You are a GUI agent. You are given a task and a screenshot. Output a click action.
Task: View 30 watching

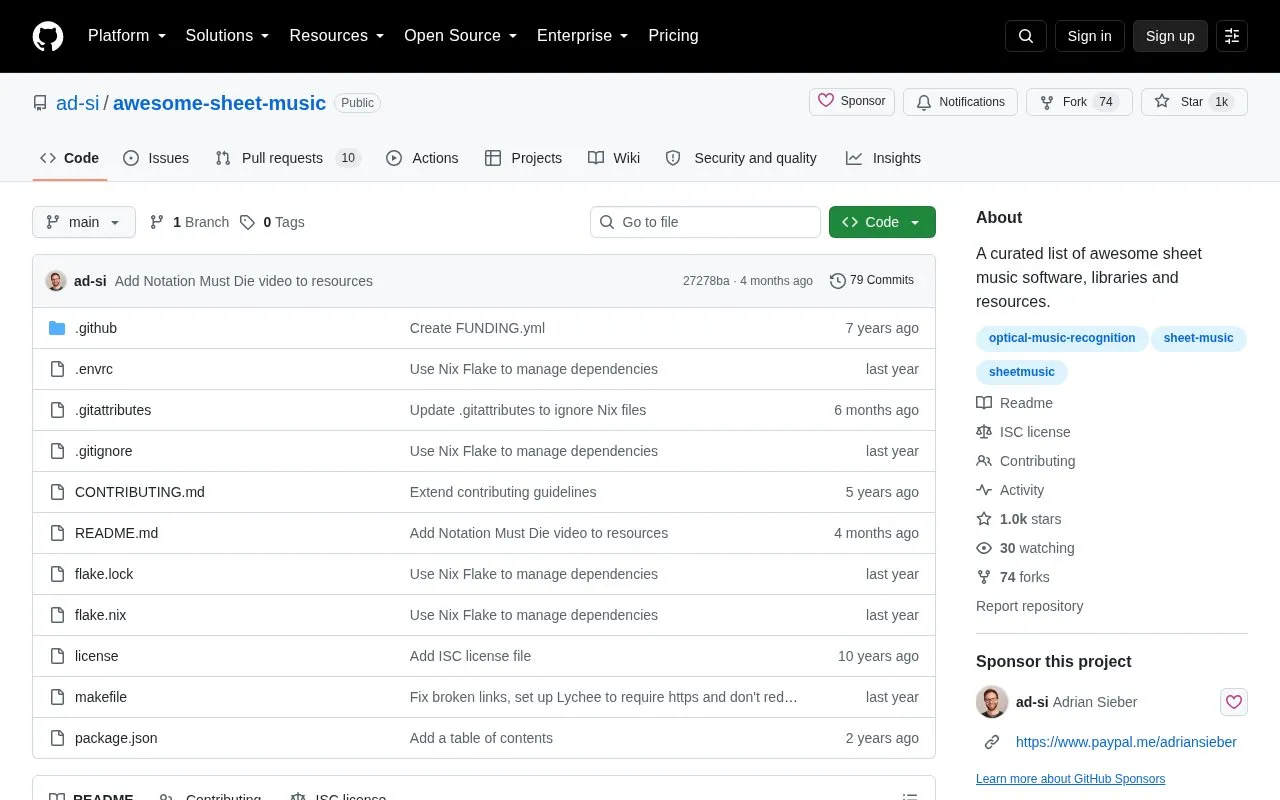(1025, 548)
